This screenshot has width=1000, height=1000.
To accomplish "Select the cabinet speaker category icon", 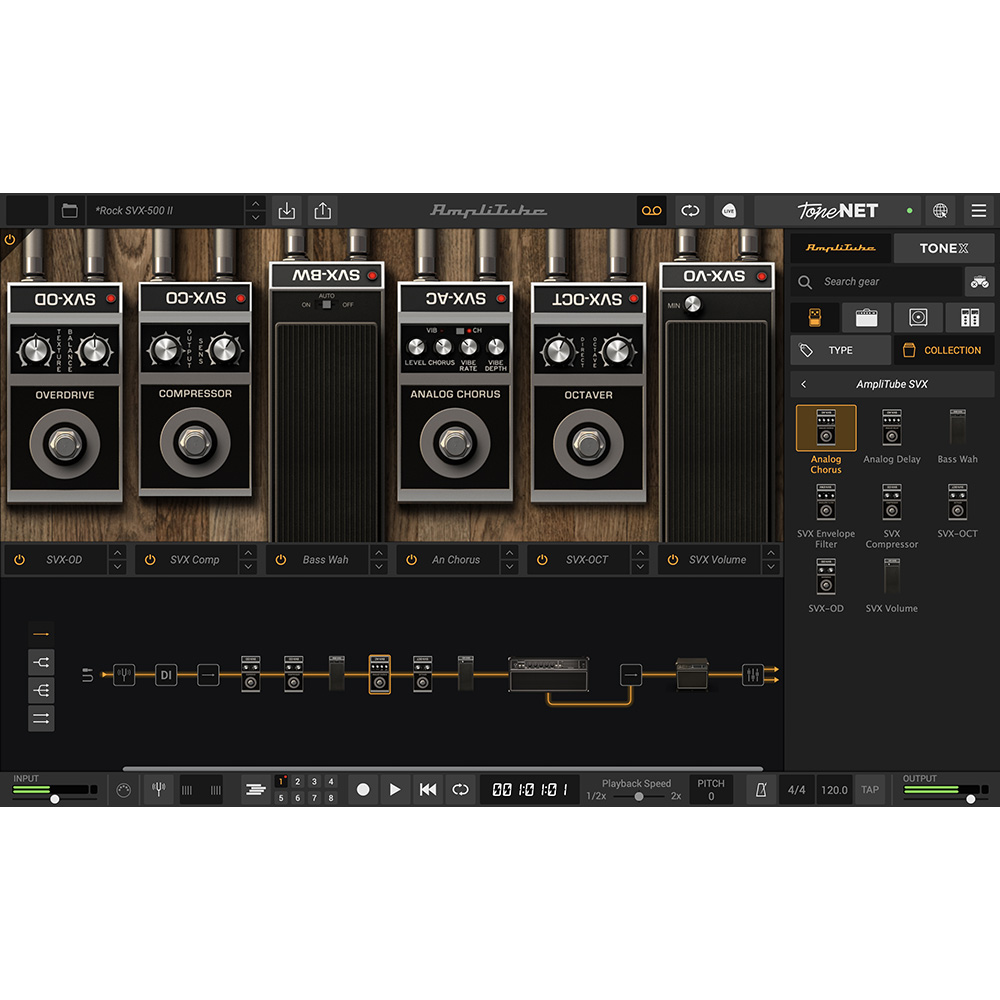I will 918,317.
